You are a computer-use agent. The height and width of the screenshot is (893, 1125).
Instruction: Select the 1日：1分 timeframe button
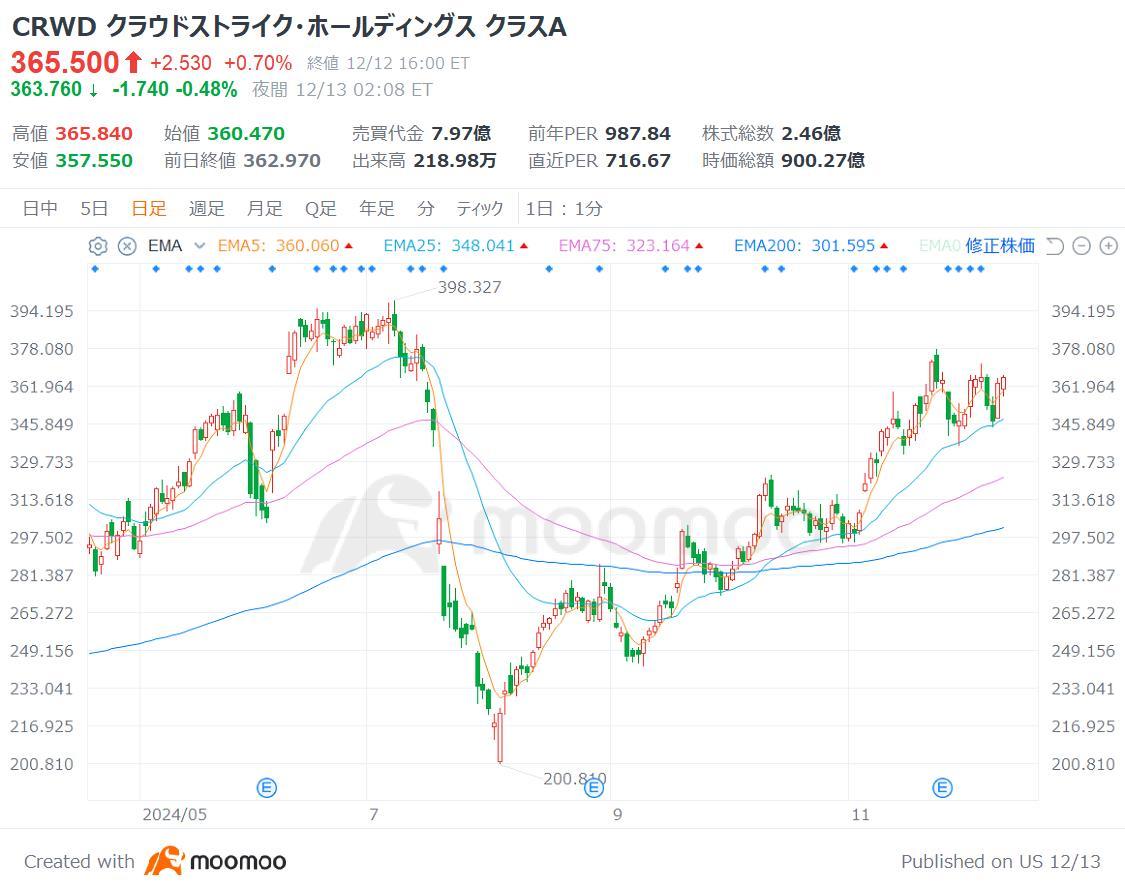click(x=564, y=209)
